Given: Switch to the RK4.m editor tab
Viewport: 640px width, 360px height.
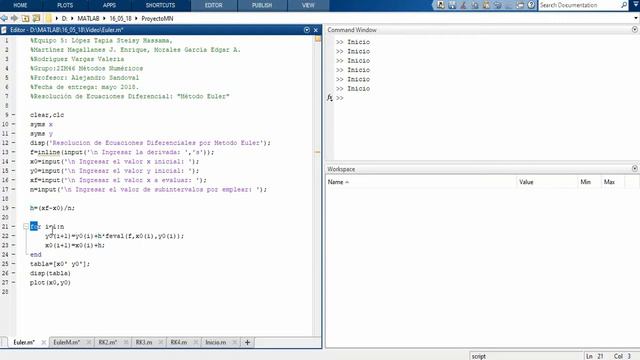Looking at the screenshot, I should click(179, 342).
